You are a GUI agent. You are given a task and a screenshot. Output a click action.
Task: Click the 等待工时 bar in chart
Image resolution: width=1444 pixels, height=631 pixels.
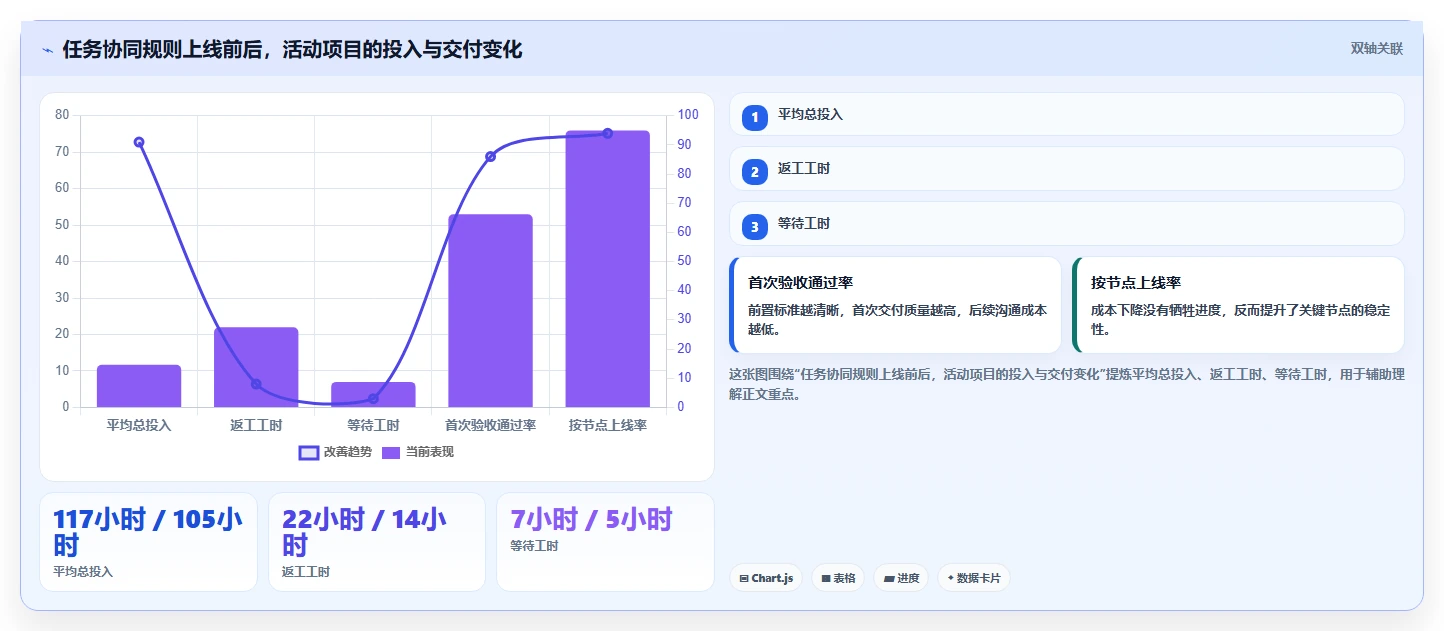pos(373,395)
